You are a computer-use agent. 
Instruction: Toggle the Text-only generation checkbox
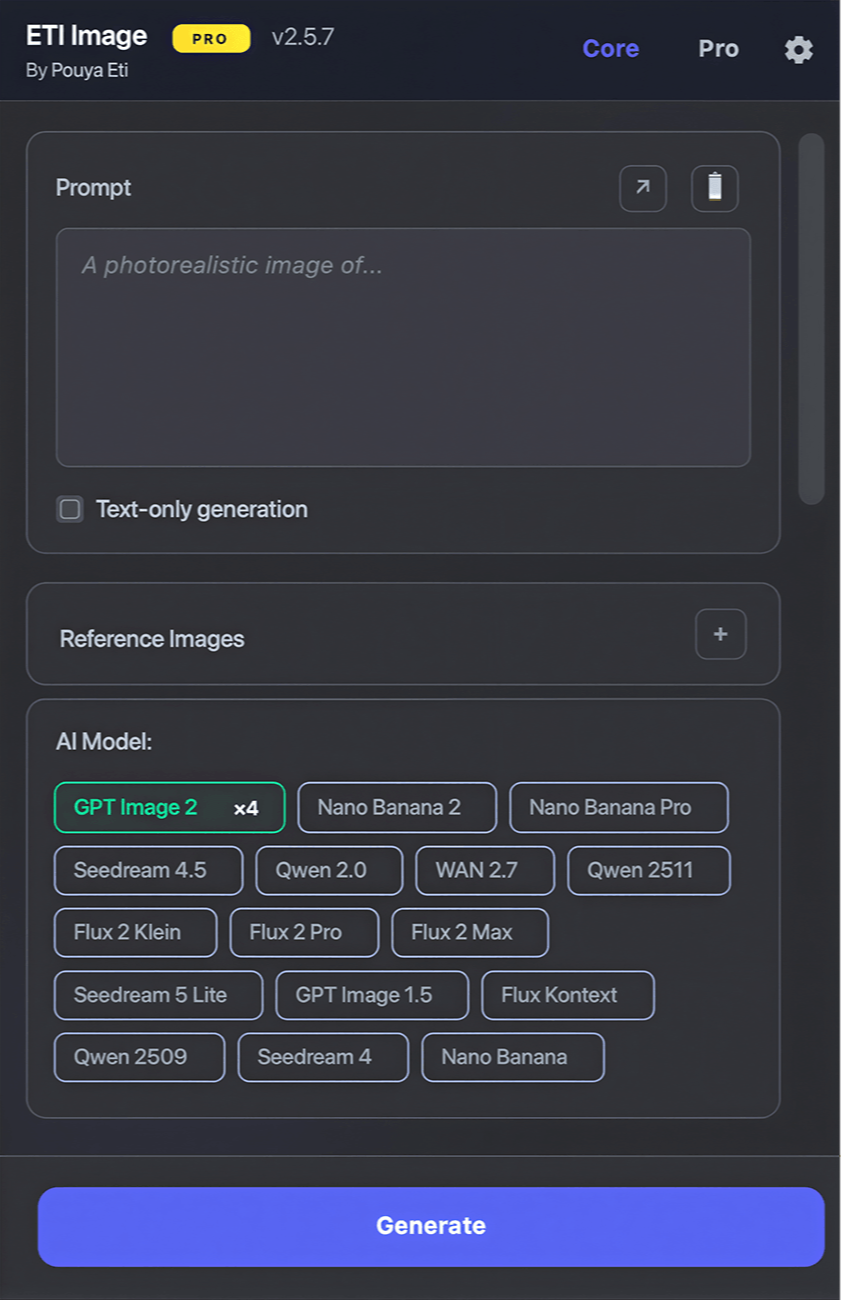click(70, 509)
